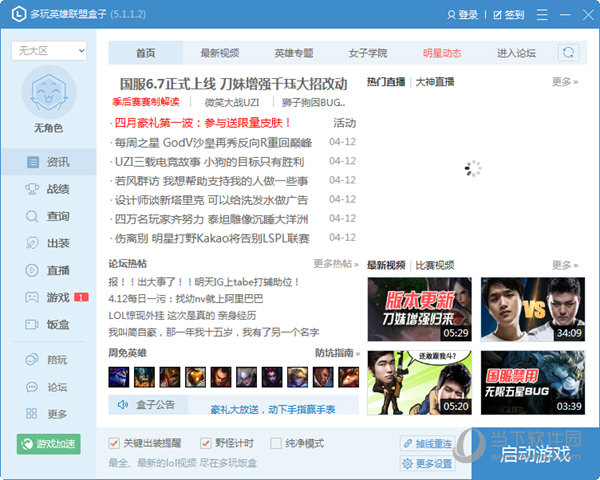Switch to the 最新视频 tab
Viewport: 600px width, 480px height.
pos(220,53)
